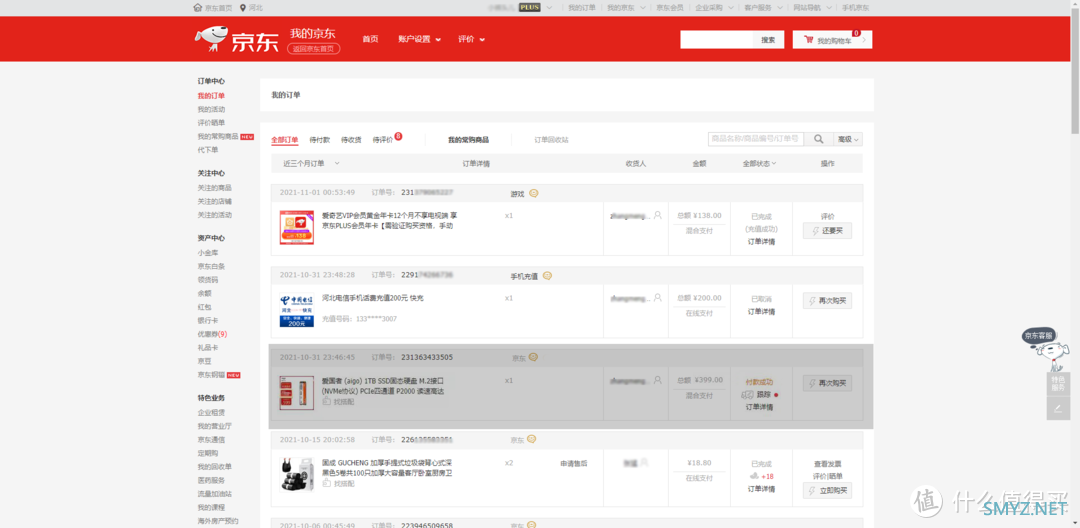Click the 京东首页 house icon
The width and height of the screenshot is (1080, 528).
click(198, 8)
